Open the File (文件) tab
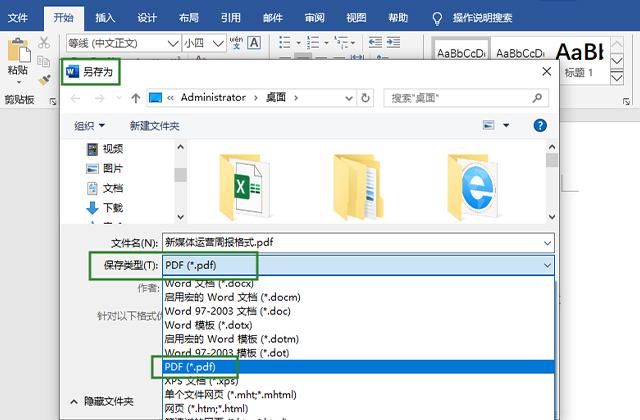Image resolution: width=640 pixels, height=420 pixels. click(x=18, y=18)
